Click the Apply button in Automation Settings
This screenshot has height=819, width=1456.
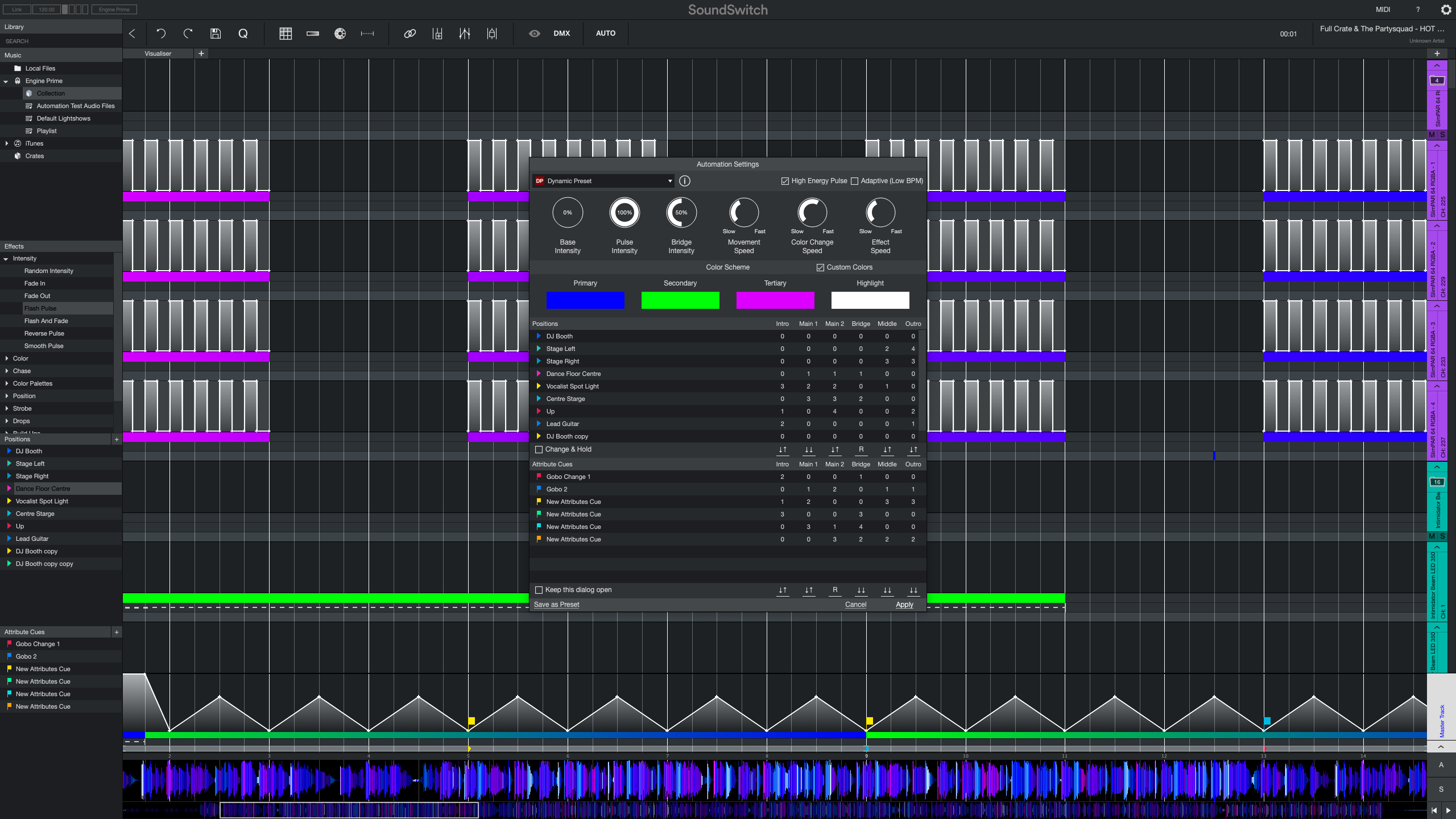click(x=904, y=604)
